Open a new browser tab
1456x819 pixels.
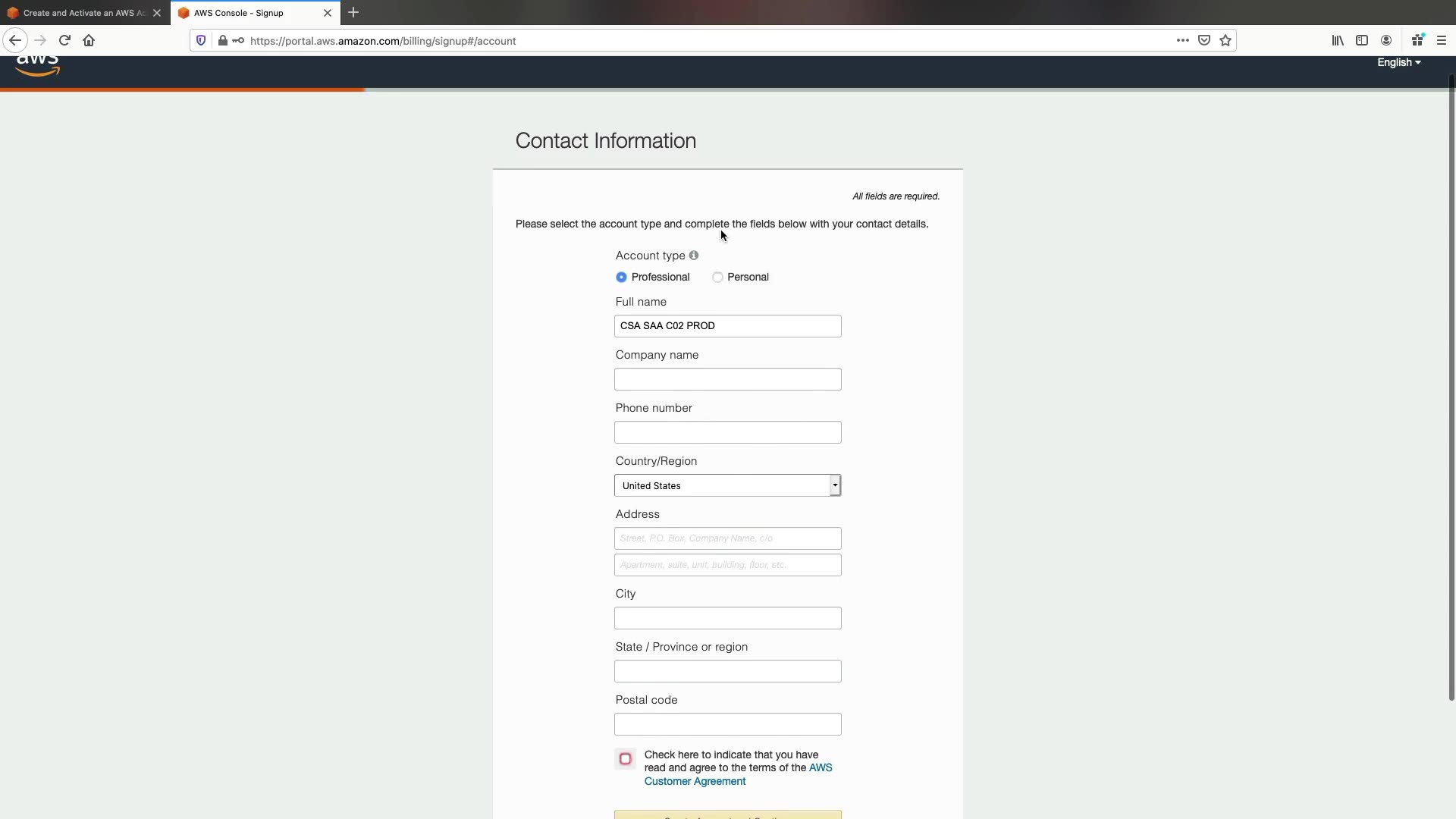tap(353, 13)
